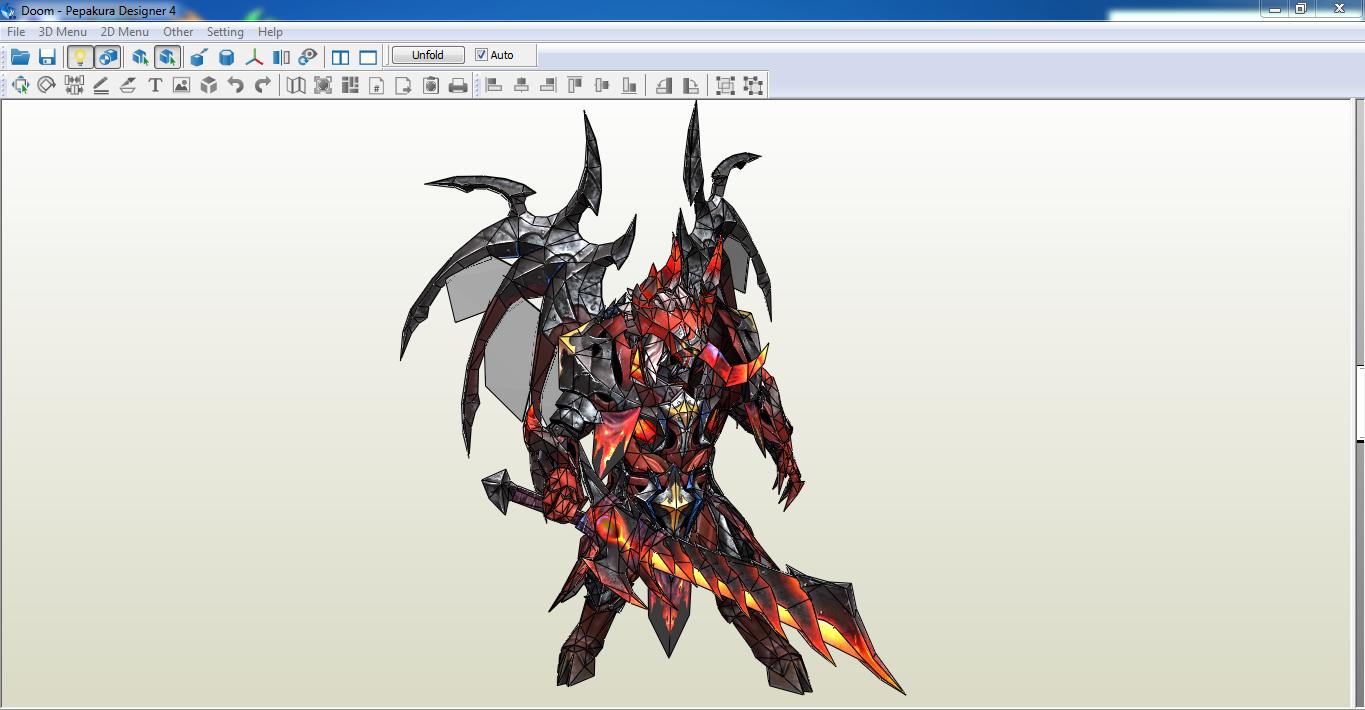Select the text T tool

[154, 86]
